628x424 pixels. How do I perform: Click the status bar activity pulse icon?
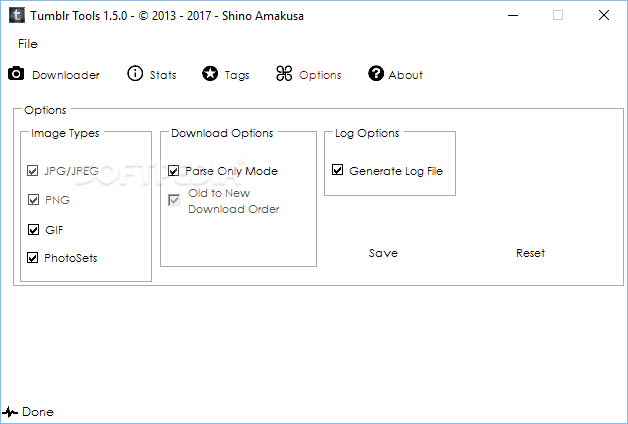tap(10, 412)
